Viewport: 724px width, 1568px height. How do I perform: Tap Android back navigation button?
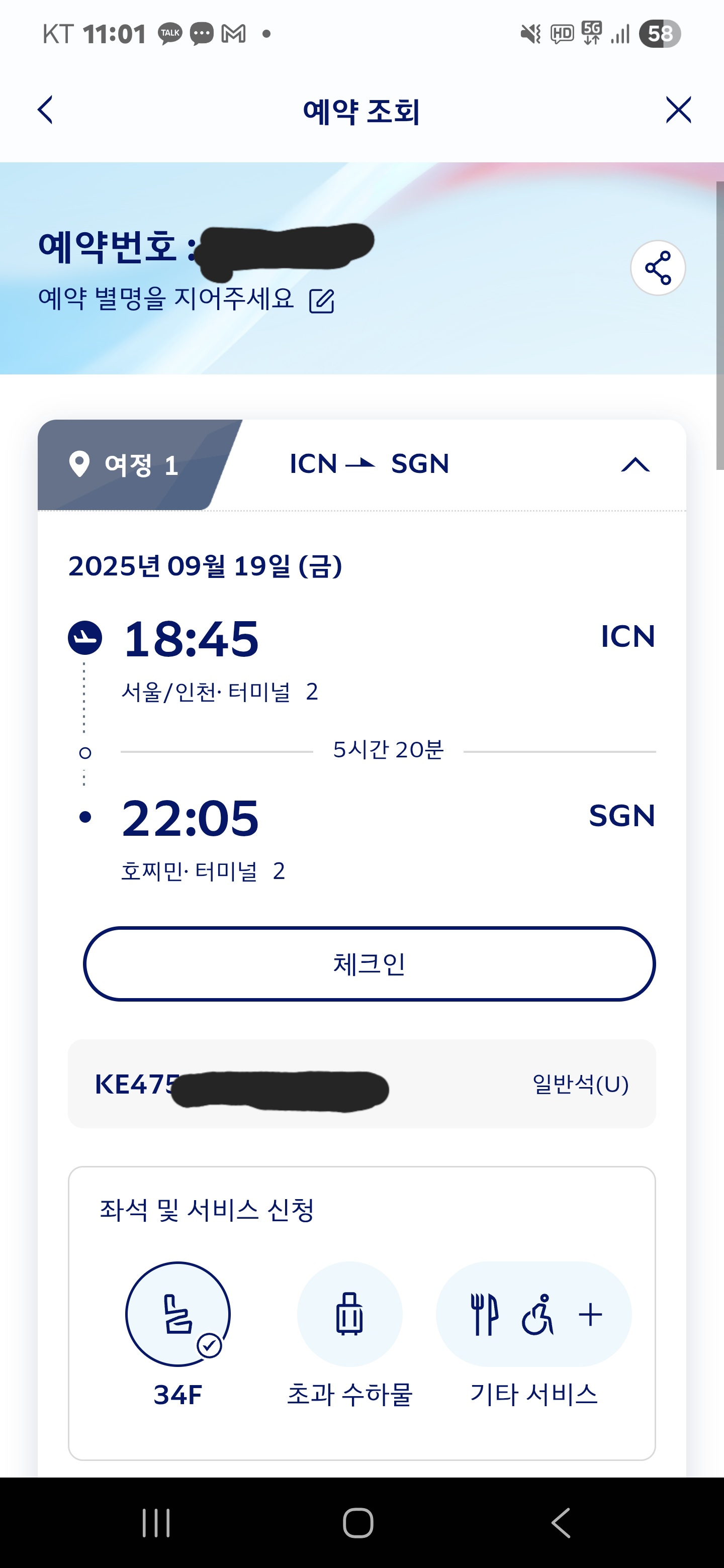point(561,1523)
